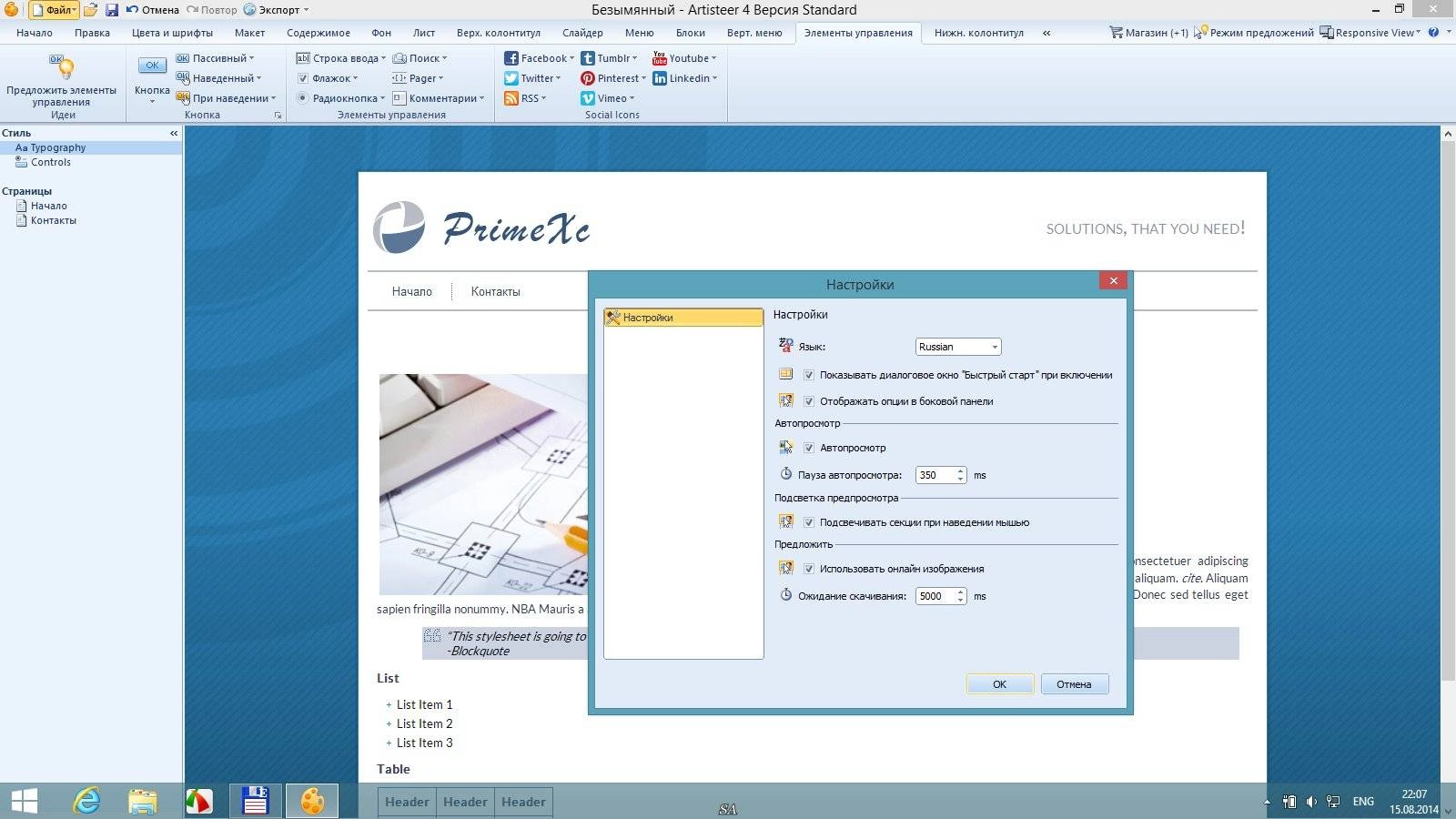
Task: Click the Youtube social icon
Action: click(x=660, y=58)
